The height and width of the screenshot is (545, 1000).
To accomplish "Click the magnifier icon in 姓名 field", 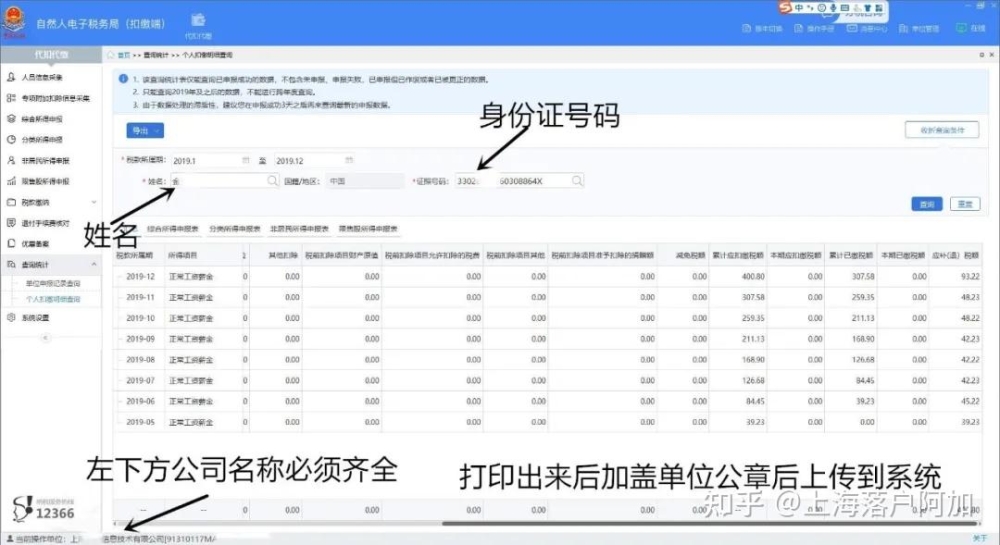I will (272, 181).
